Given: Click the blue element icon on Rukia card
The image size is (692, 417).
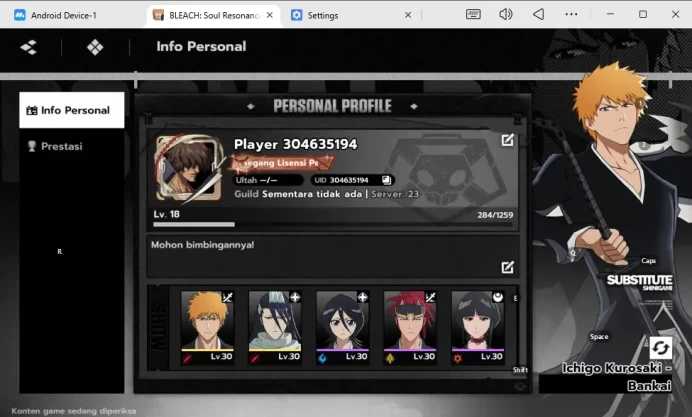Looking at the screenshot, I should 323,358.
